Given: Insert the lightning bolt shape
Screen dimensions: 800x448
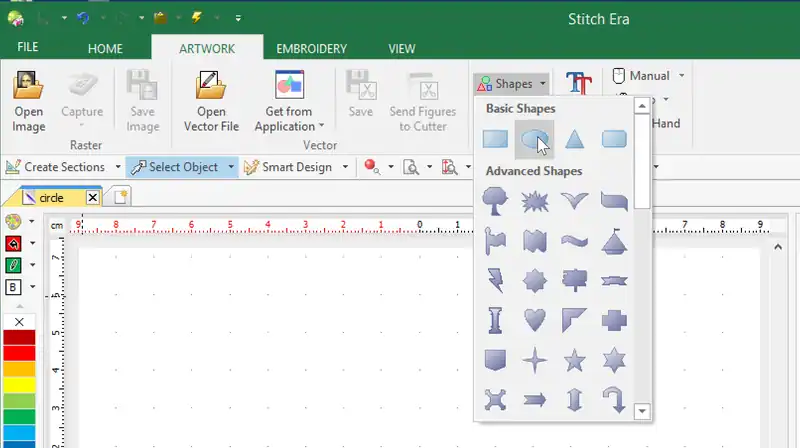Looking at the screenshot, I should tap(495, 280).
